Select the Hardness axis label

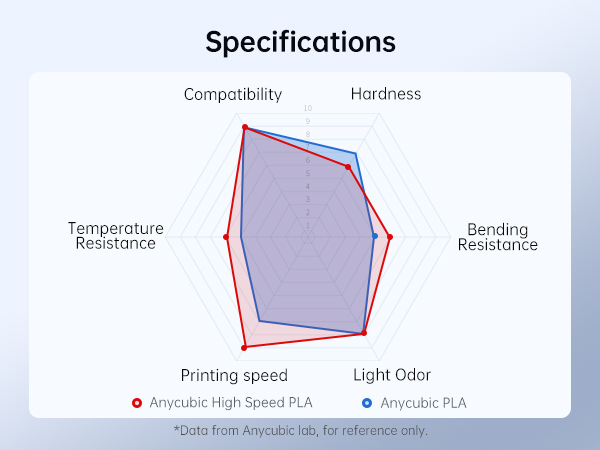386,94
